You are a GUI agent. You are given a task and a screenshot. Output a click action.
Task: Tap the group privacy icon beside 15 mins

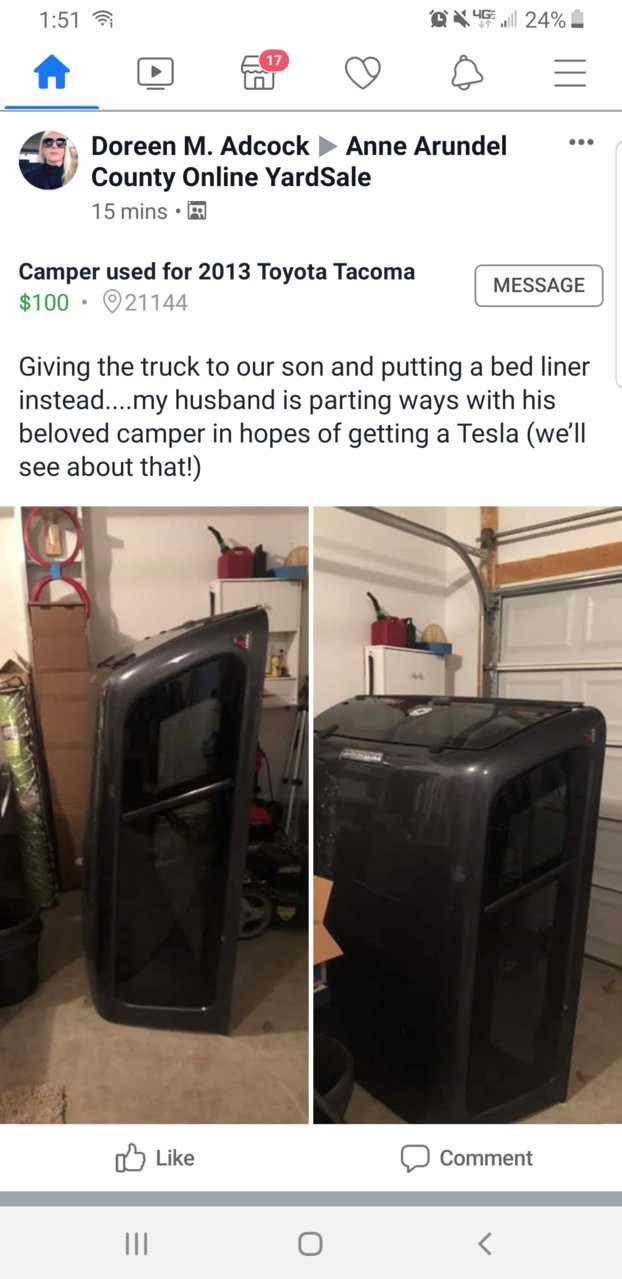click(x=197, y=211)
